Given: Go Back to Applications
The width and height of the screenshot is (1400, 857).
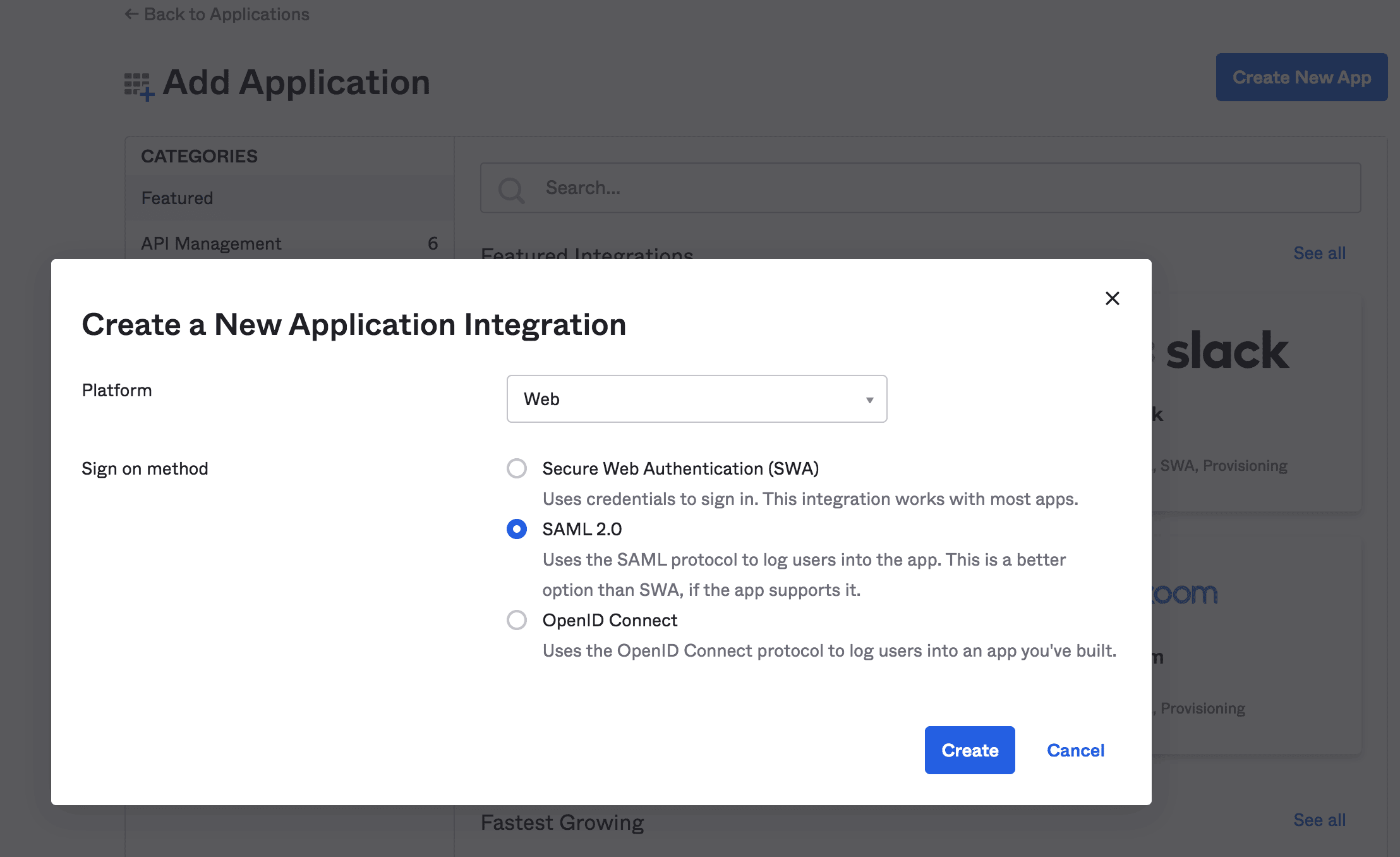Looking at the screenshot, I should point(226,14).
